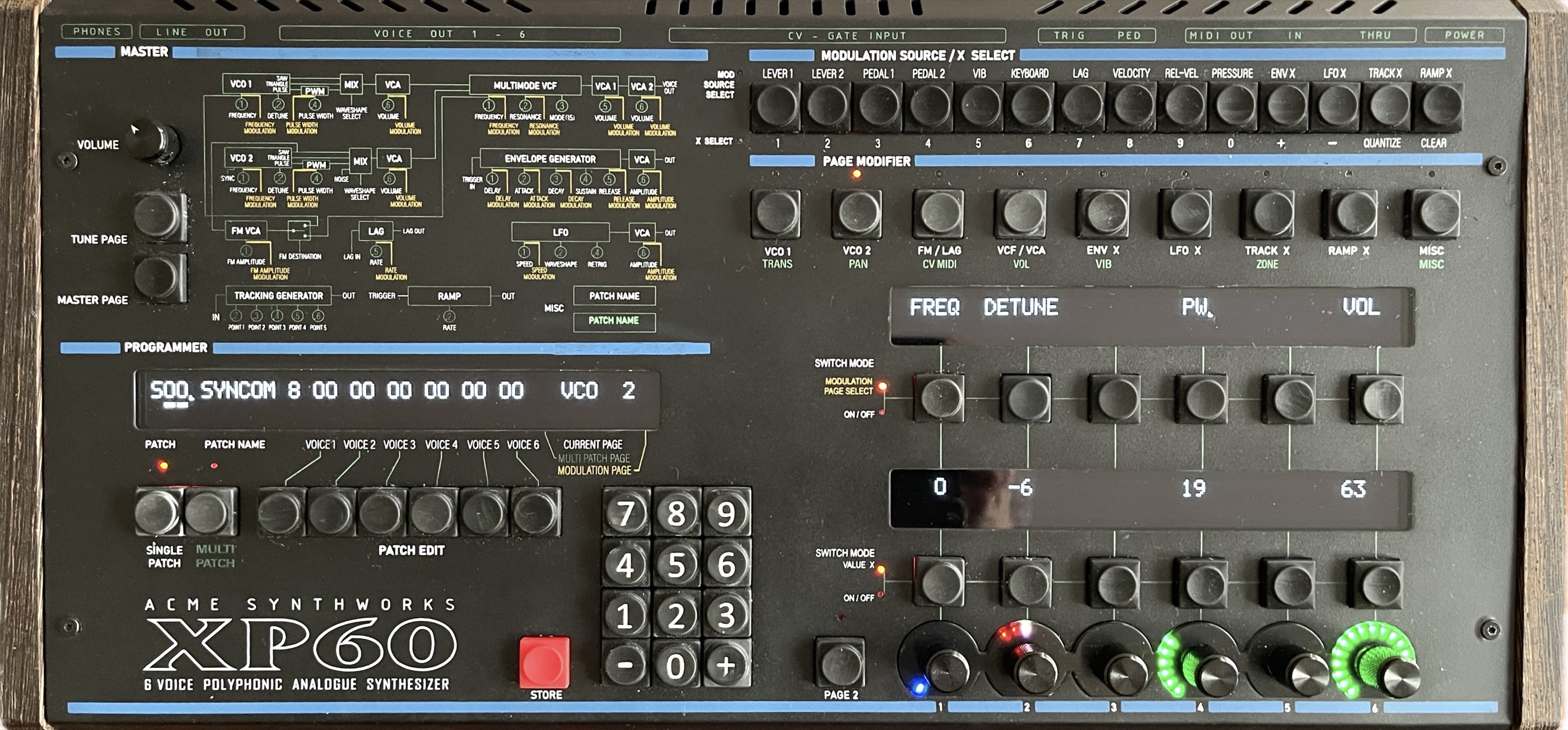Viewport: 1568px width, 730px height.
Task: Toggle VOICE 1 patch edit button
Action: pos(281,512)
